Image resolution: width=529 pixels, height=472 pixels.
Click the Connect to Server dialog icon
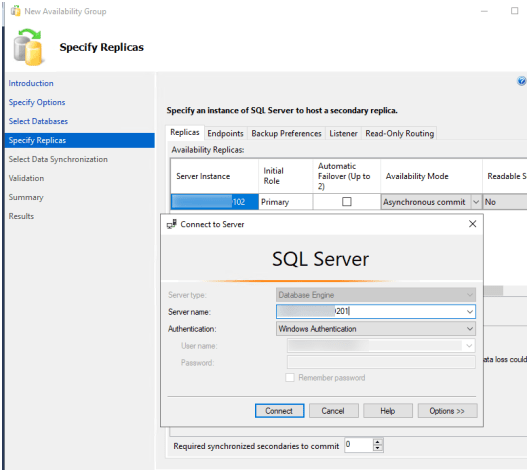pos(171,224)
